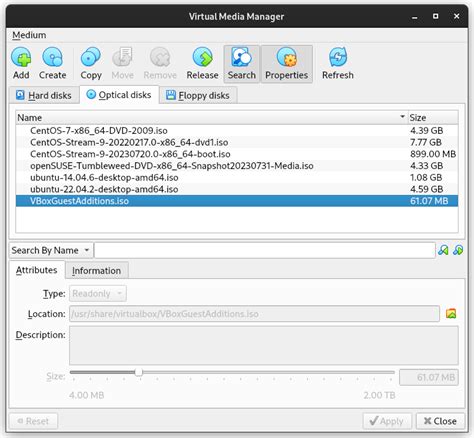This screenshot has width=474, height=438.
Task: Select VBoxGuestAdditions.iso in the list
Action: [237, 201]
